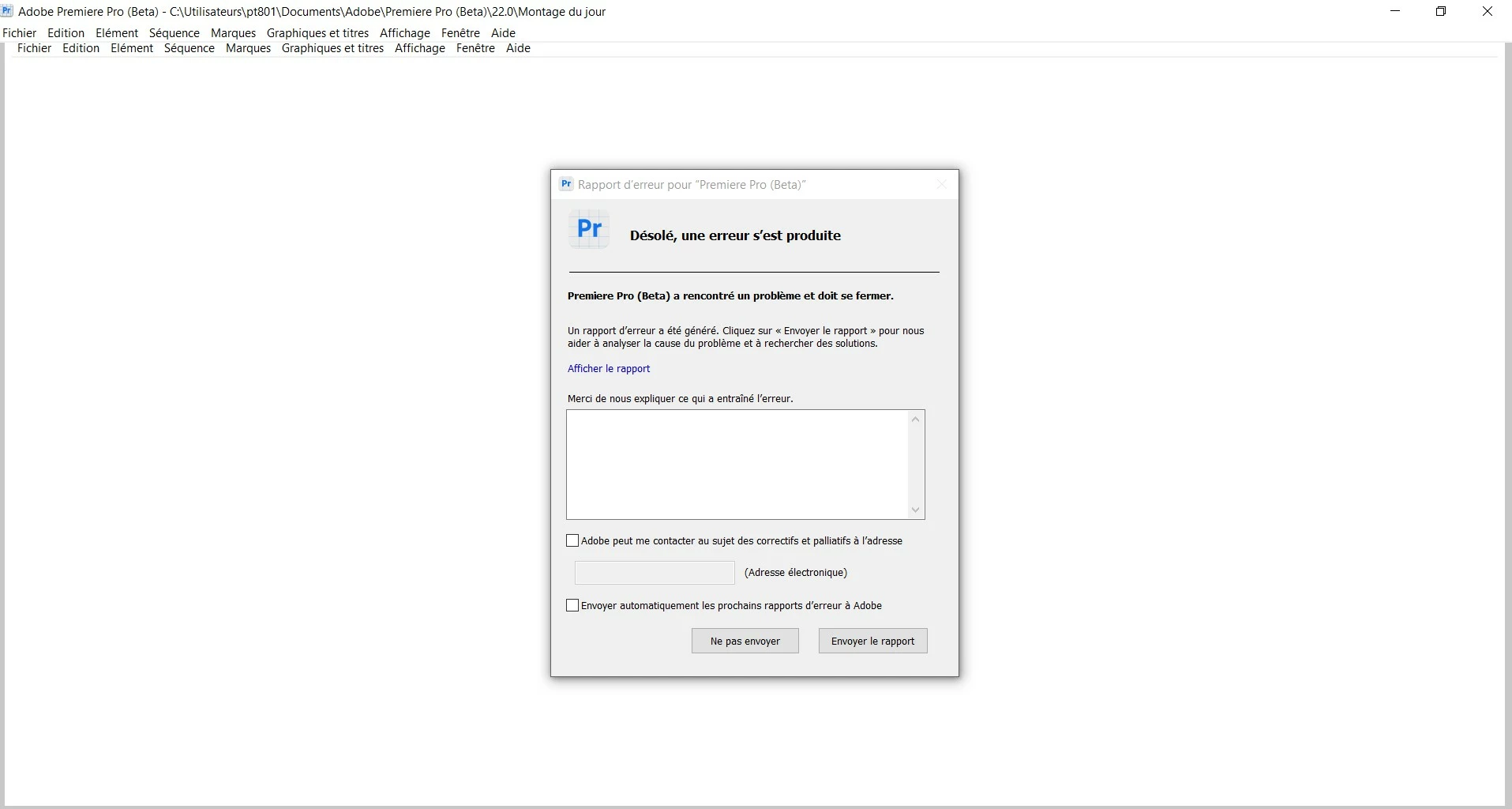
Task: Click the (Adresse électronique) label
Action: 796,573
